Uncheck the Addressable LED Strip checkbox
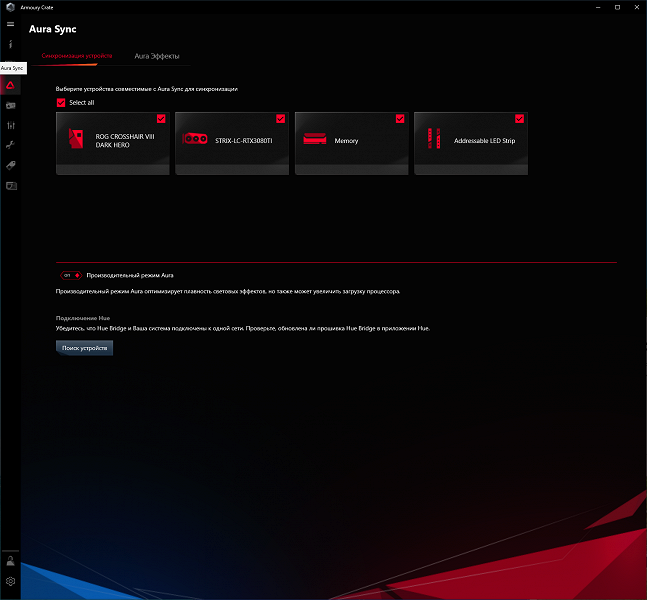This screenshot has height=600, width=647. (519, 119)
